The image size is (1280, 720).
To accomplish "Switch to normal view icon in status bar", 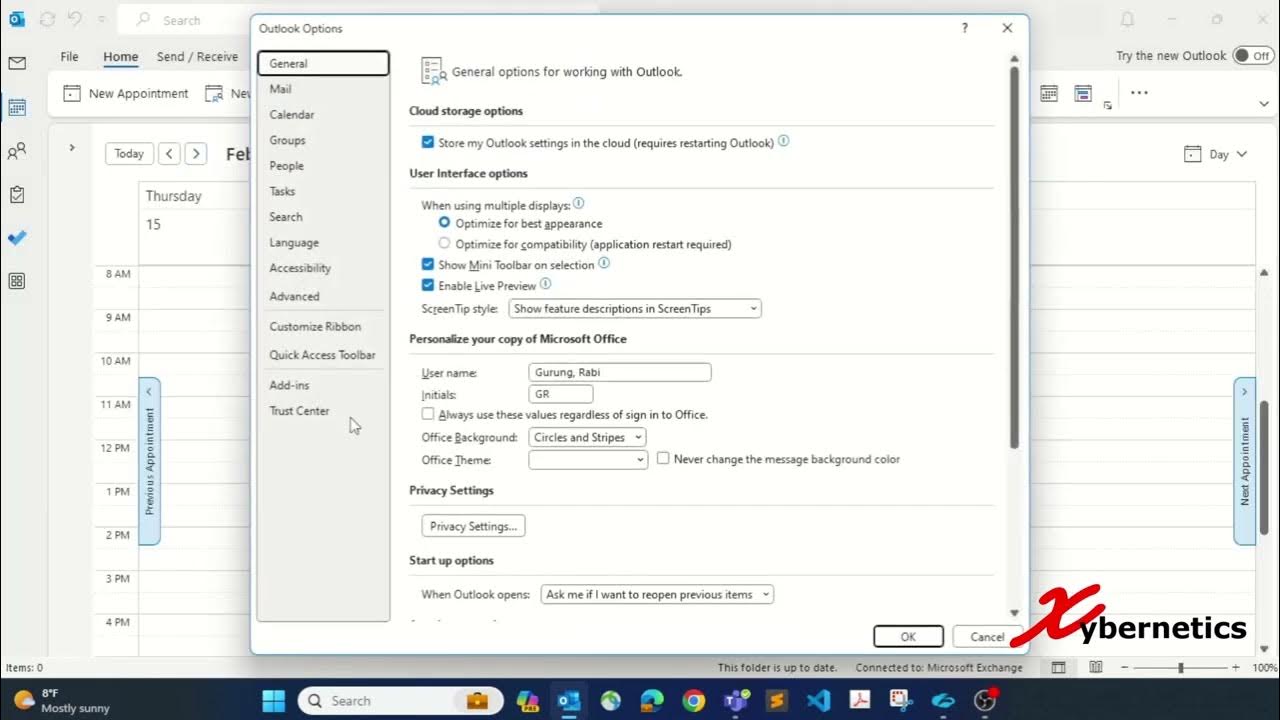I will coord(1058,667).
